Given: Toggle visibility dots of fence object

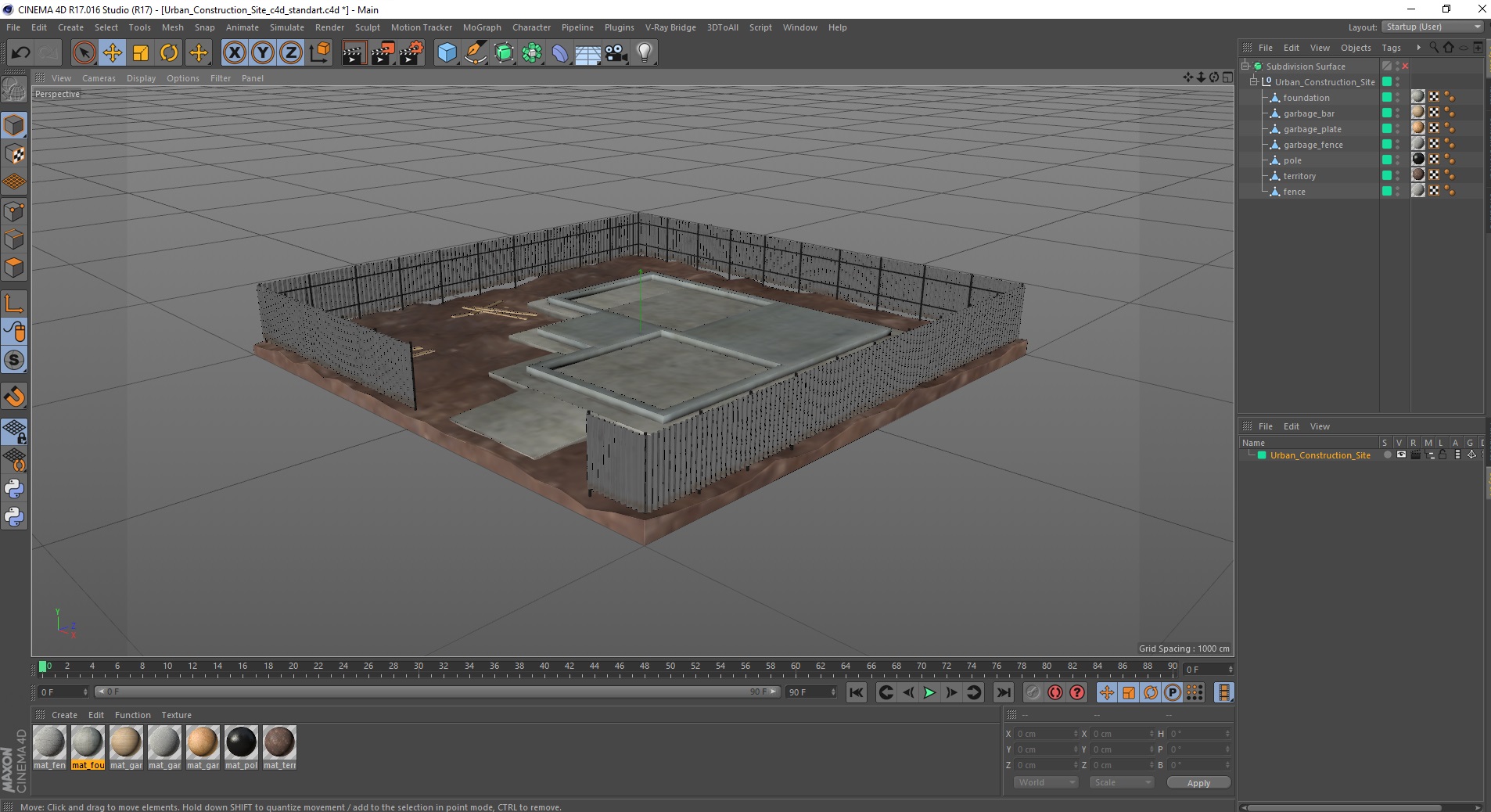Looking at the screenshot, I should coord(1398,191).
